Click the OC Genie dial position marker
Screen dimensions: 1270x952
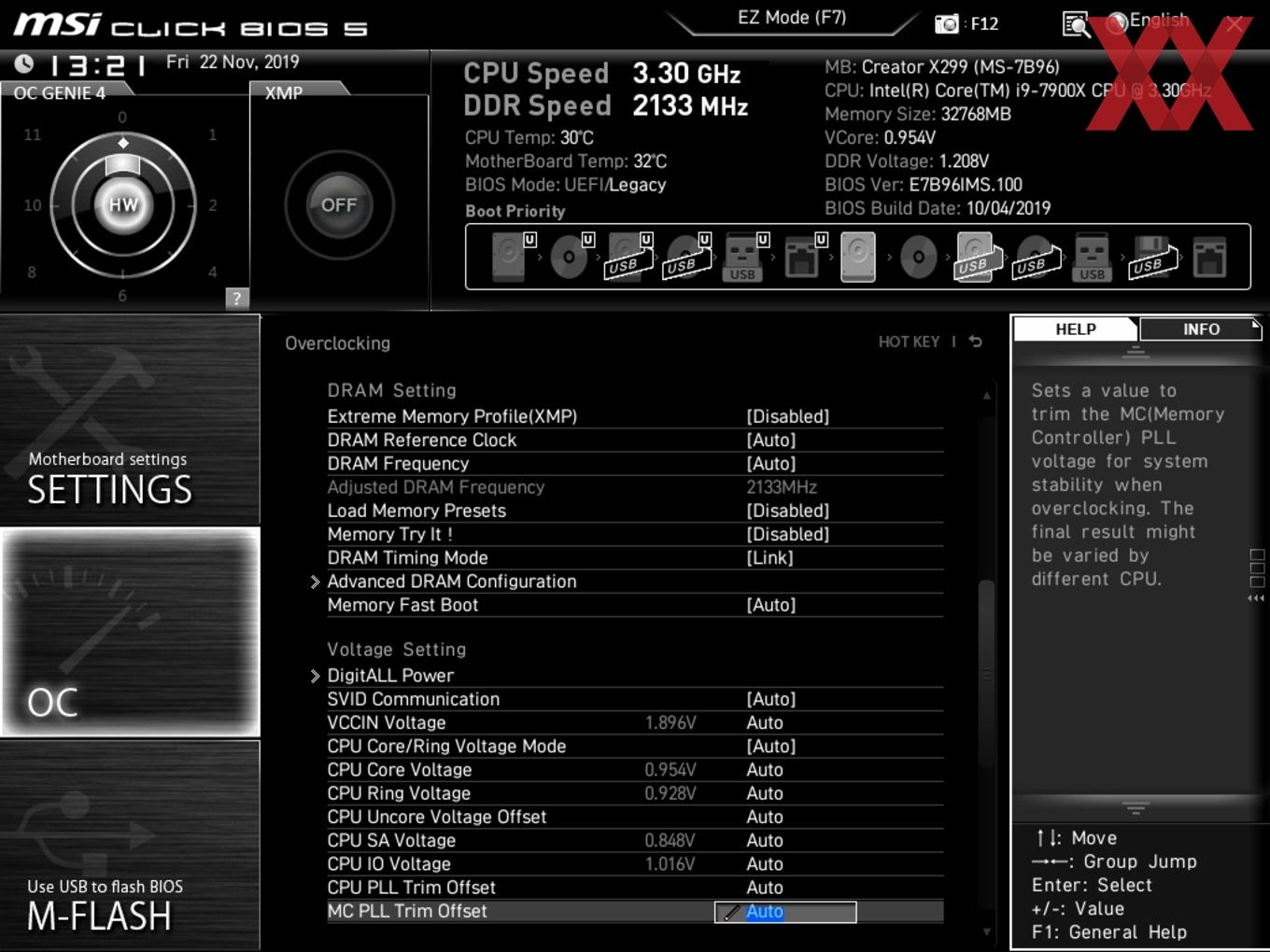point(123,143)
